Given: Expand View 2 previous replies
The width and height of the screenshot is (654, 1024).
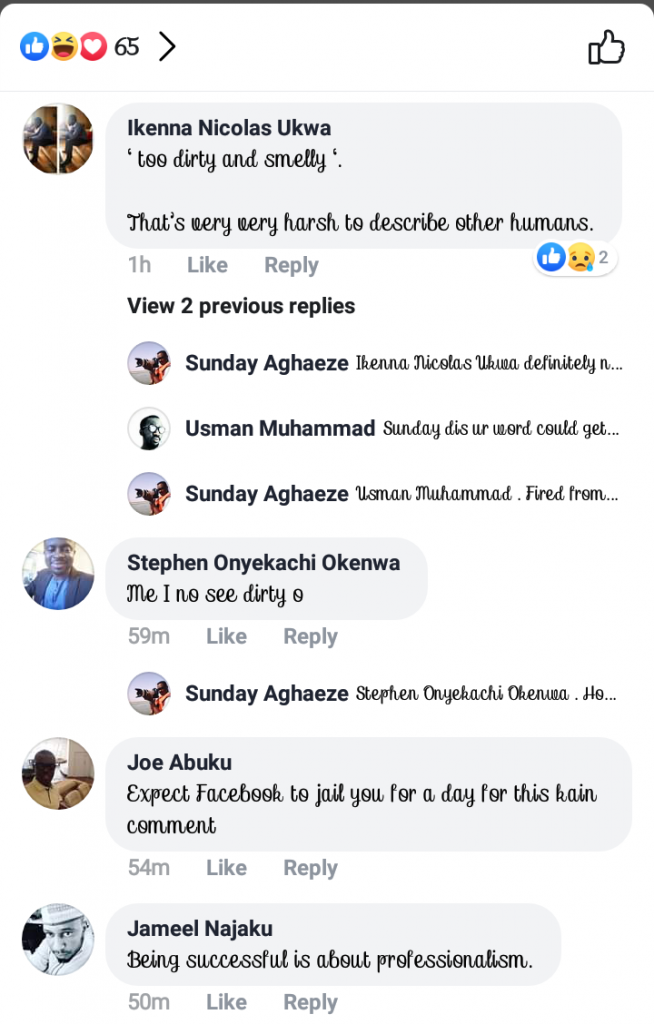Looking at the screenshot, I should (x=241, y=306).
